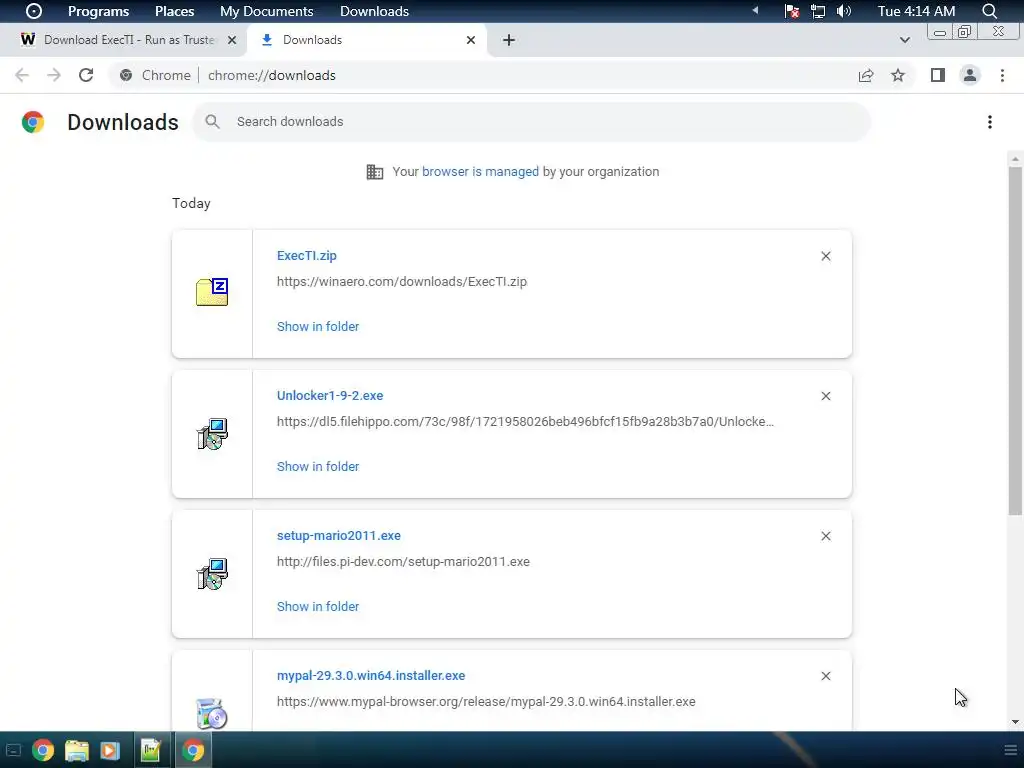Bookmark this page with the star icon

[898, 75]
